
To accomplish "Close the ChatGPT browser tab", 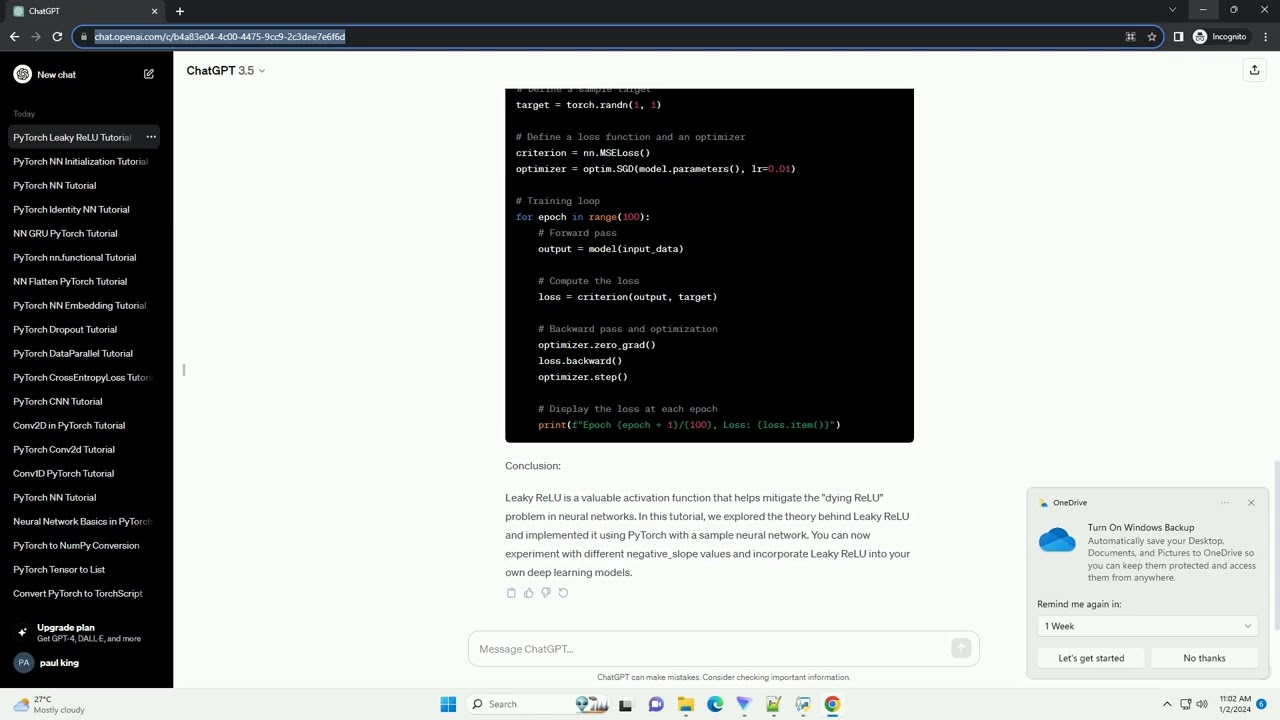I will click(x=155, y=11).
